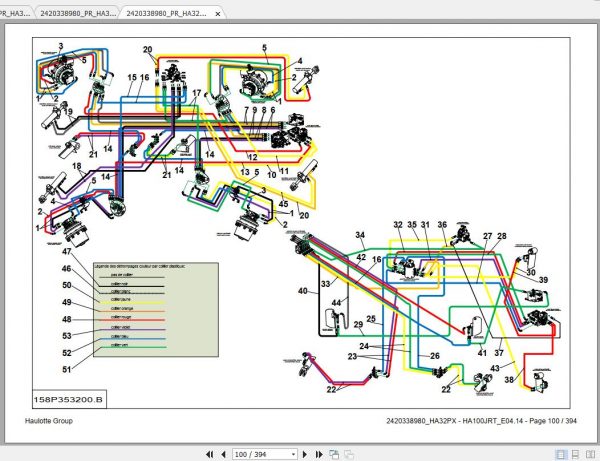Select the active 2420338980_PR_HA32... tab
600x461 pixels.
coord(167,13)
